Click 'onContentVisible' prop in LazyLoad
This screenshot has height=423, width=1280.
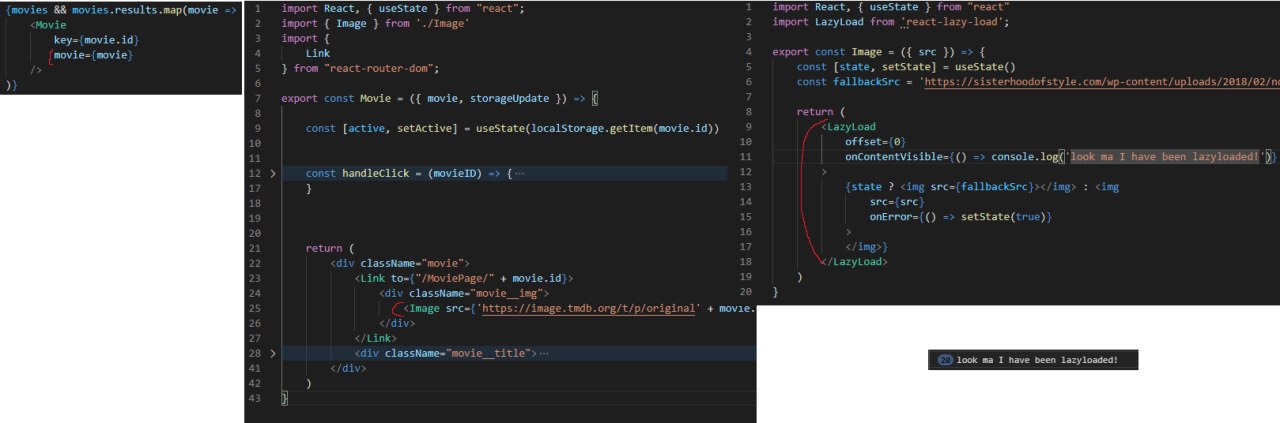[x=897, y=156]
